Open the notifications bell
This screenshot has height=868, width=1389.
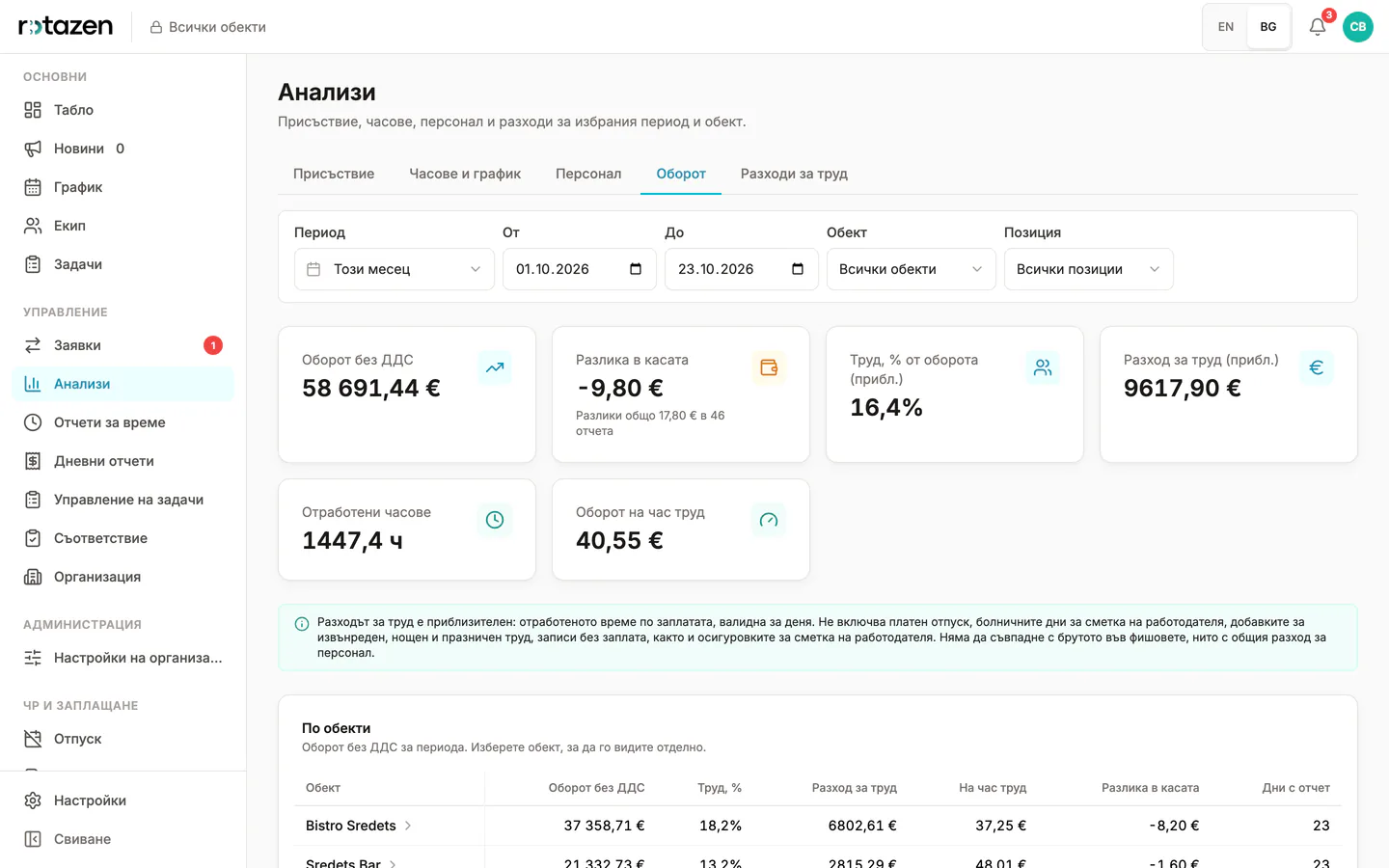(1318, 27)
